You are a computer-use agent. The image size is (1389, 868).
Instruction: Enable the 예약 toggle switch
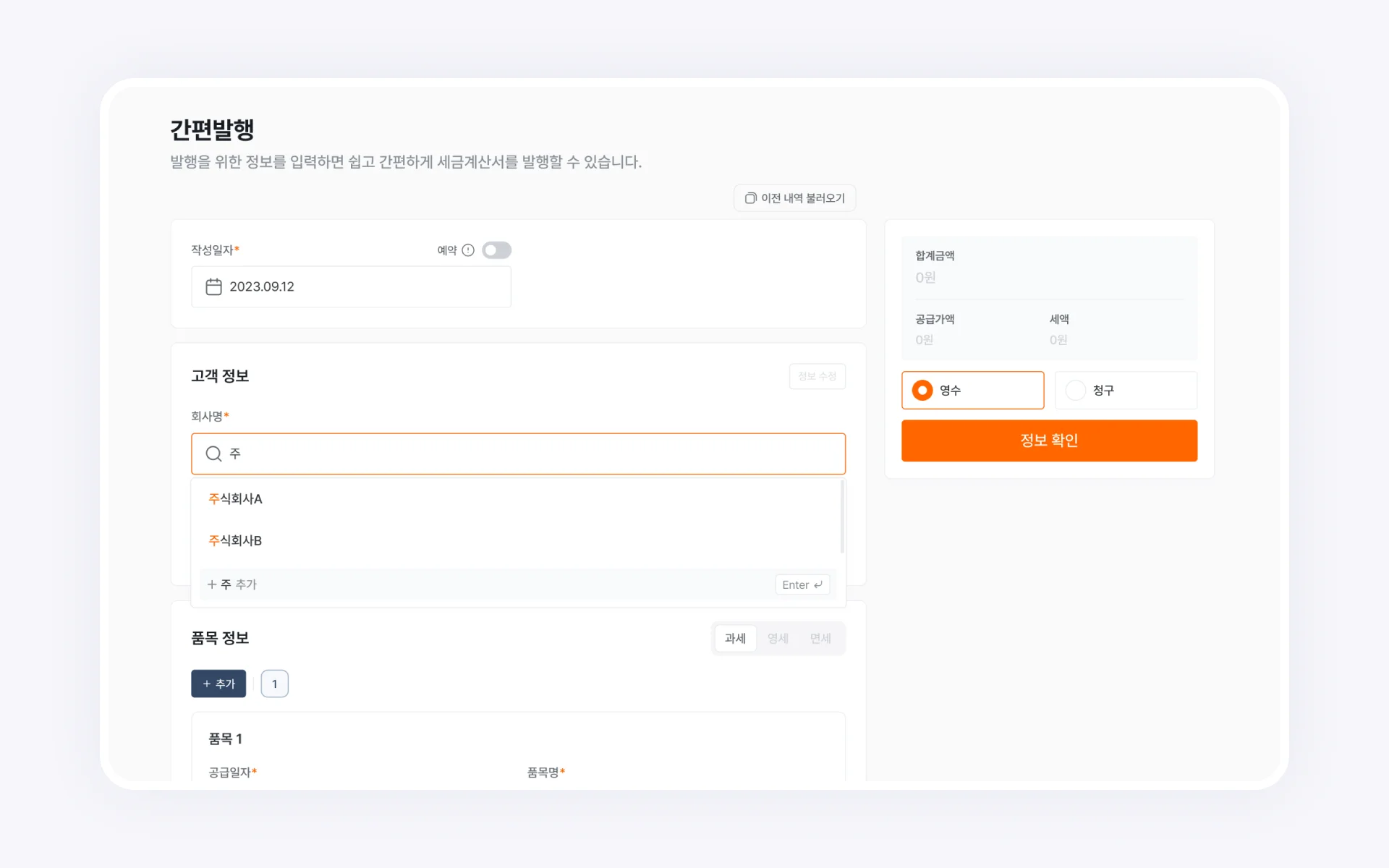pos(497,250)
